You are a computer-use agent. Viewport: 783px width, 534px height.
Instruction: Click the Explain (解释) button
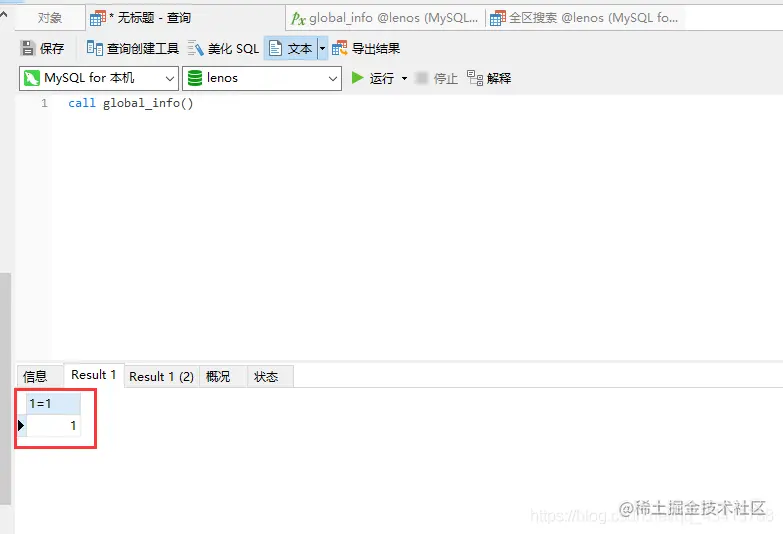(489, 78)
